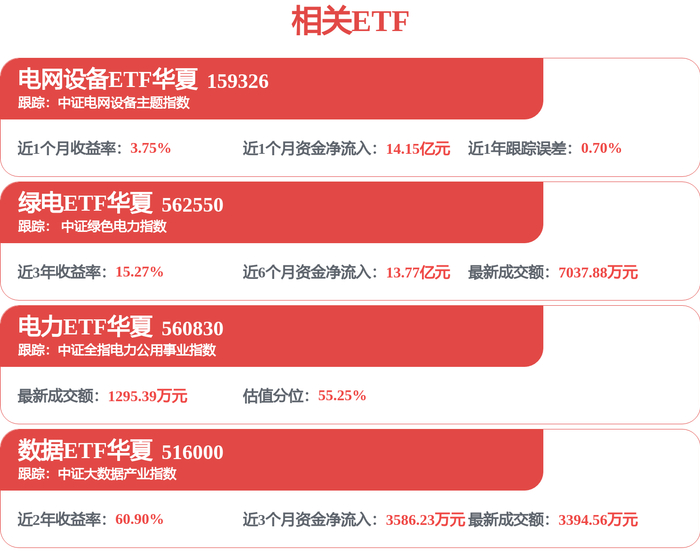Open 电力ETF华夏 fund title
This screenshot has width=700, height=555.
85,326
